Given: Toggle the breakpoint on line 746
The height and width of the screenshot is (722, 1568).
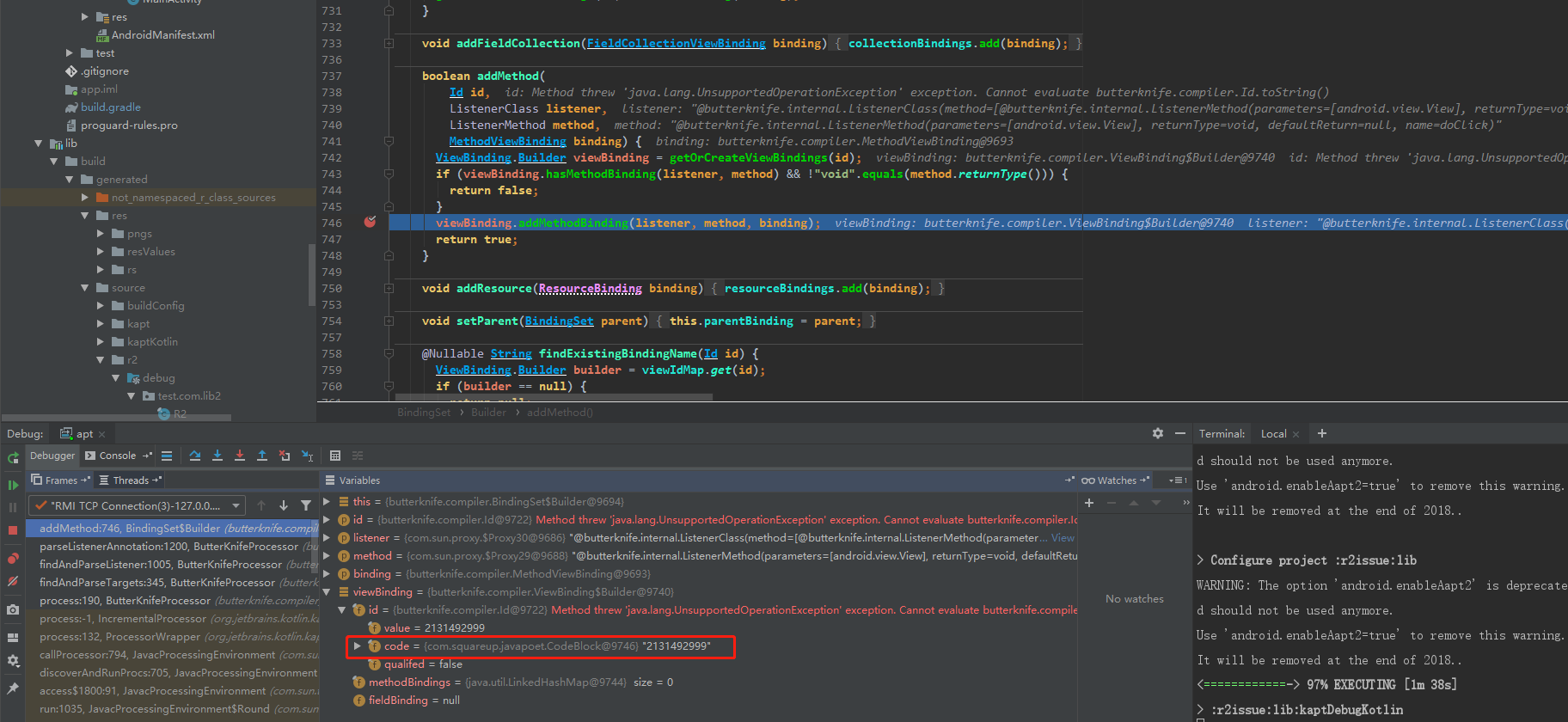Looking at the screenshot, I should 370,222.
